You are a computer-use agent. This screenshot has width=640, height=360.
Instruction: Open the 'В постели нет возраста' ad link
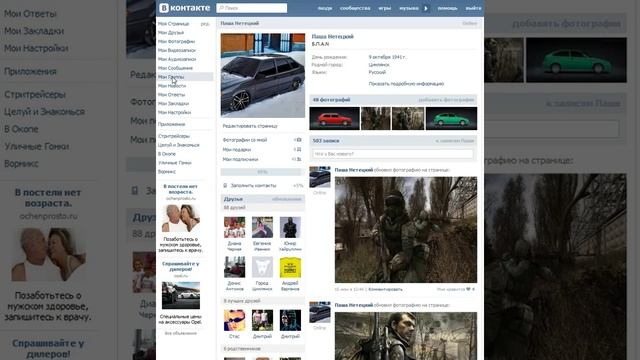click(180, 189)
